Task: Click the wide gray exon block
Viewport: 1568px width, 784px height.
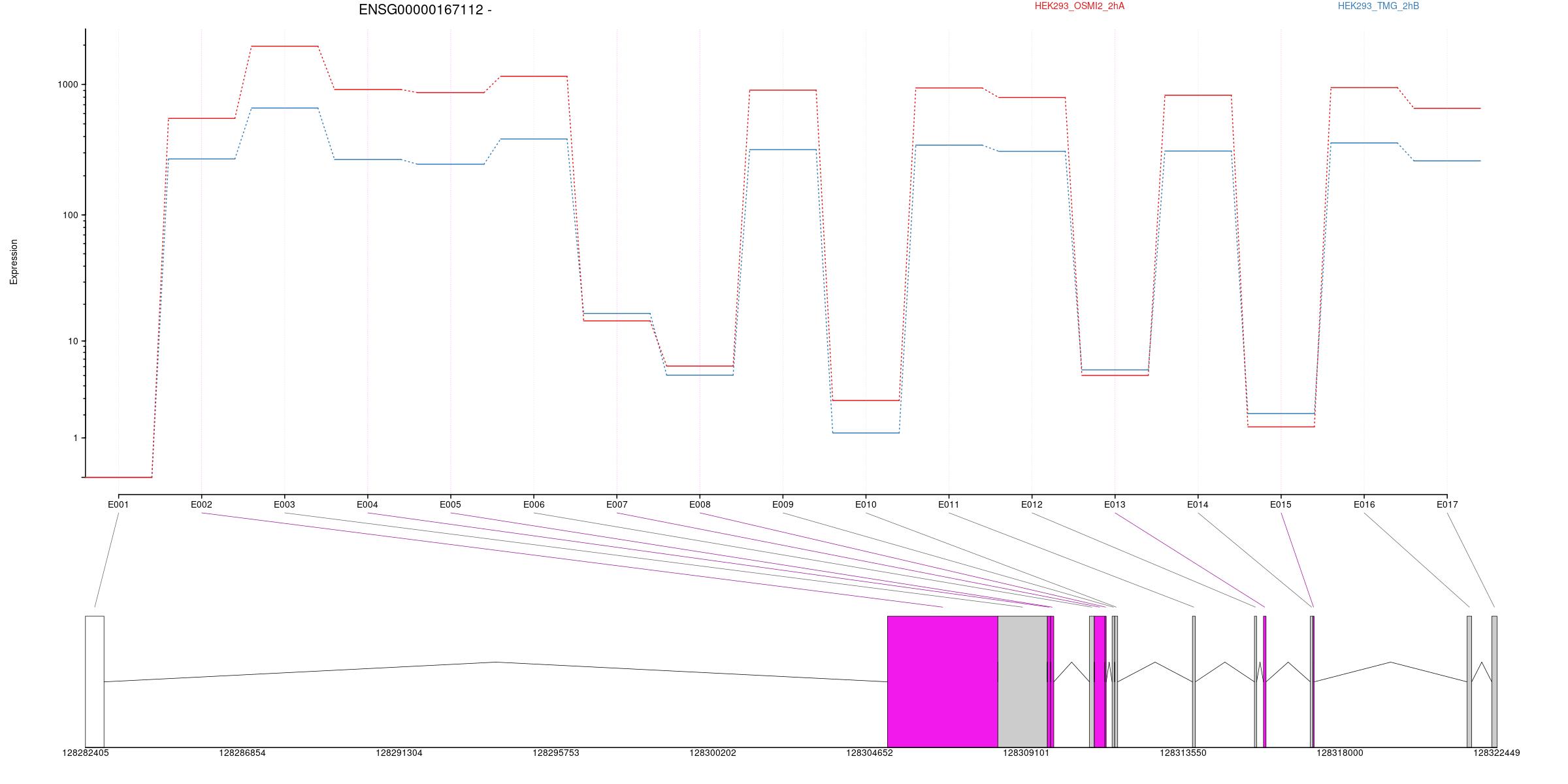Action: point(1022,681)
